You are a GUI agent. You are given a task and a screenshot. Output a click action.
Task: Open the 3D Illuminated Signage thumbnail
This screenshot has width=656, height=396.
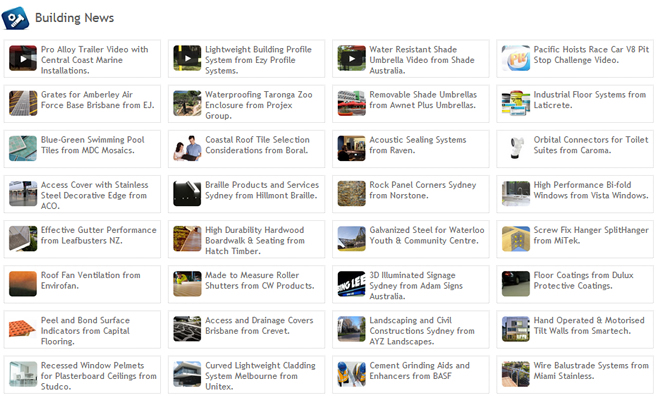tap(351, 284)
